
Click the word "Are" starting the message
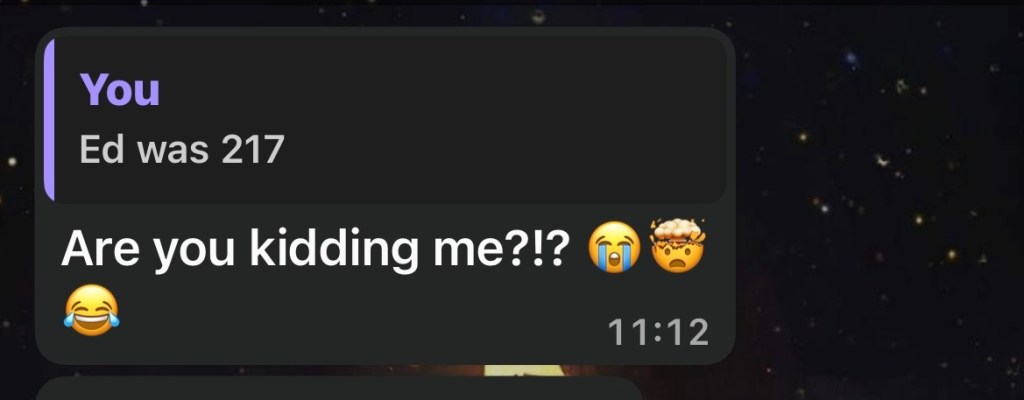point(101,248)
